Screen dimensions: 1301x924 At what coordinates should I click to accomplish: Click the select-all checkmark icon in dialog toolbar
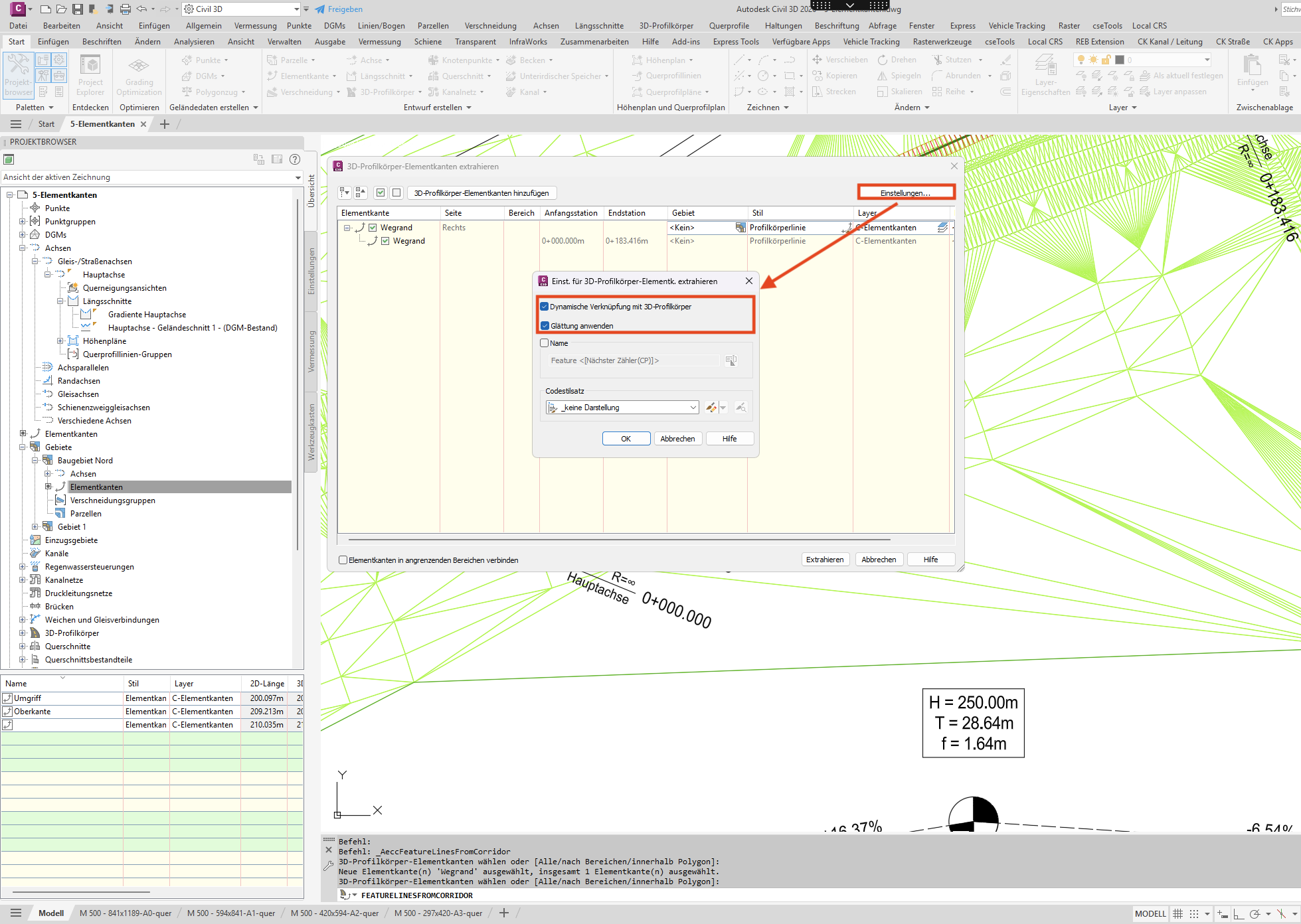click(381, 193)
